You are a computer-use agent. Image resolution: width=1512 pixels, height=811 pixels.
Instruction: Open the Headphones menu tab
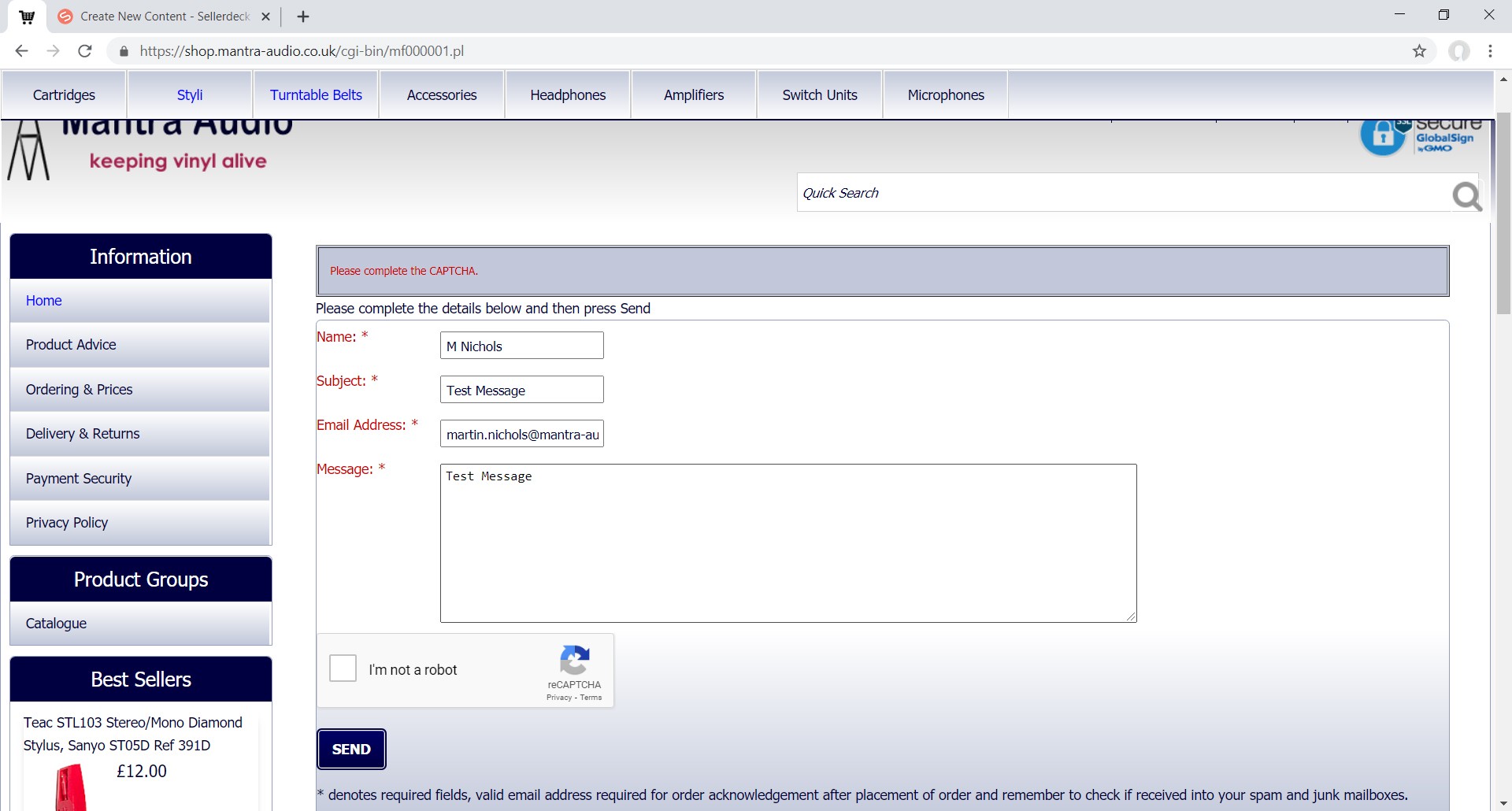coord(568,95)
